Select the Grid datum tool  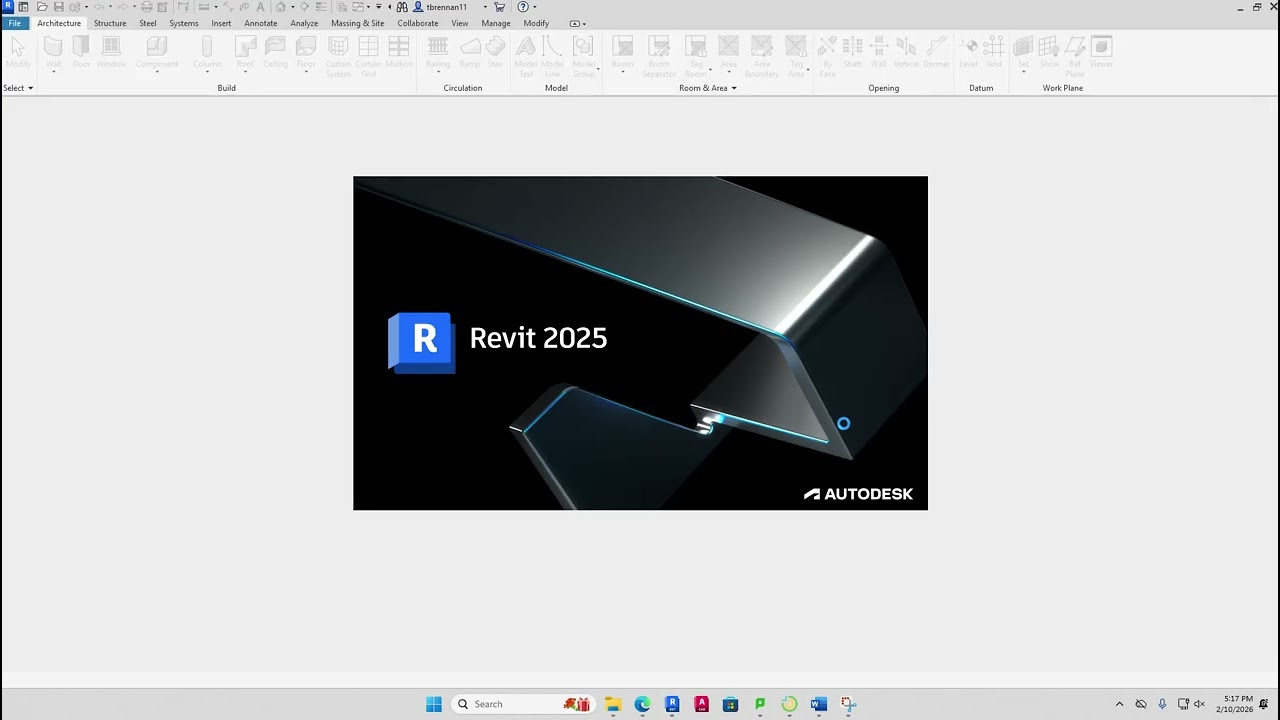tap(994, 53)
